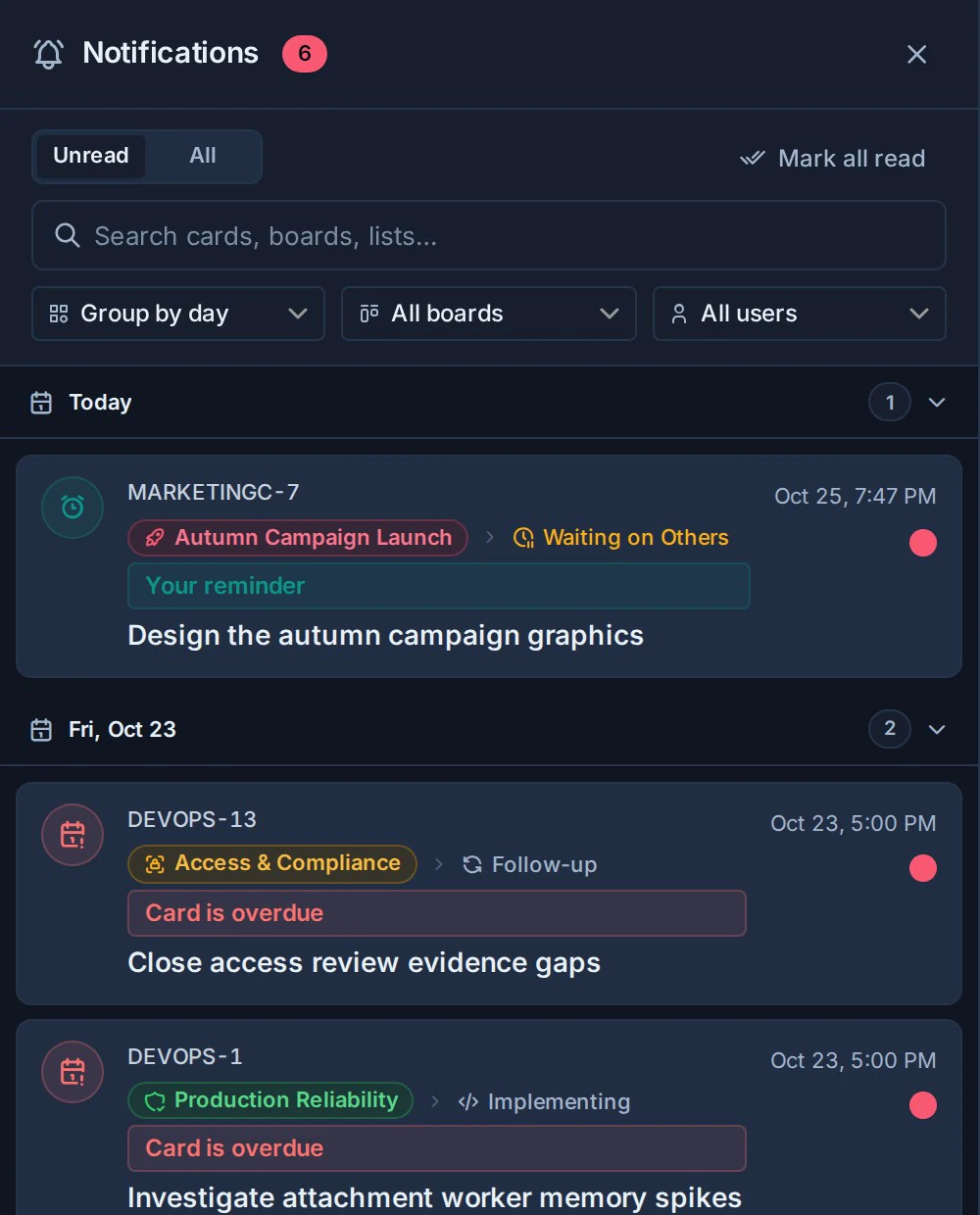Viewport: 980px width, 1215px height.
Task: Click the alarm reminder icon on MARKETINGC-7
Action: (x=73, y=507)
